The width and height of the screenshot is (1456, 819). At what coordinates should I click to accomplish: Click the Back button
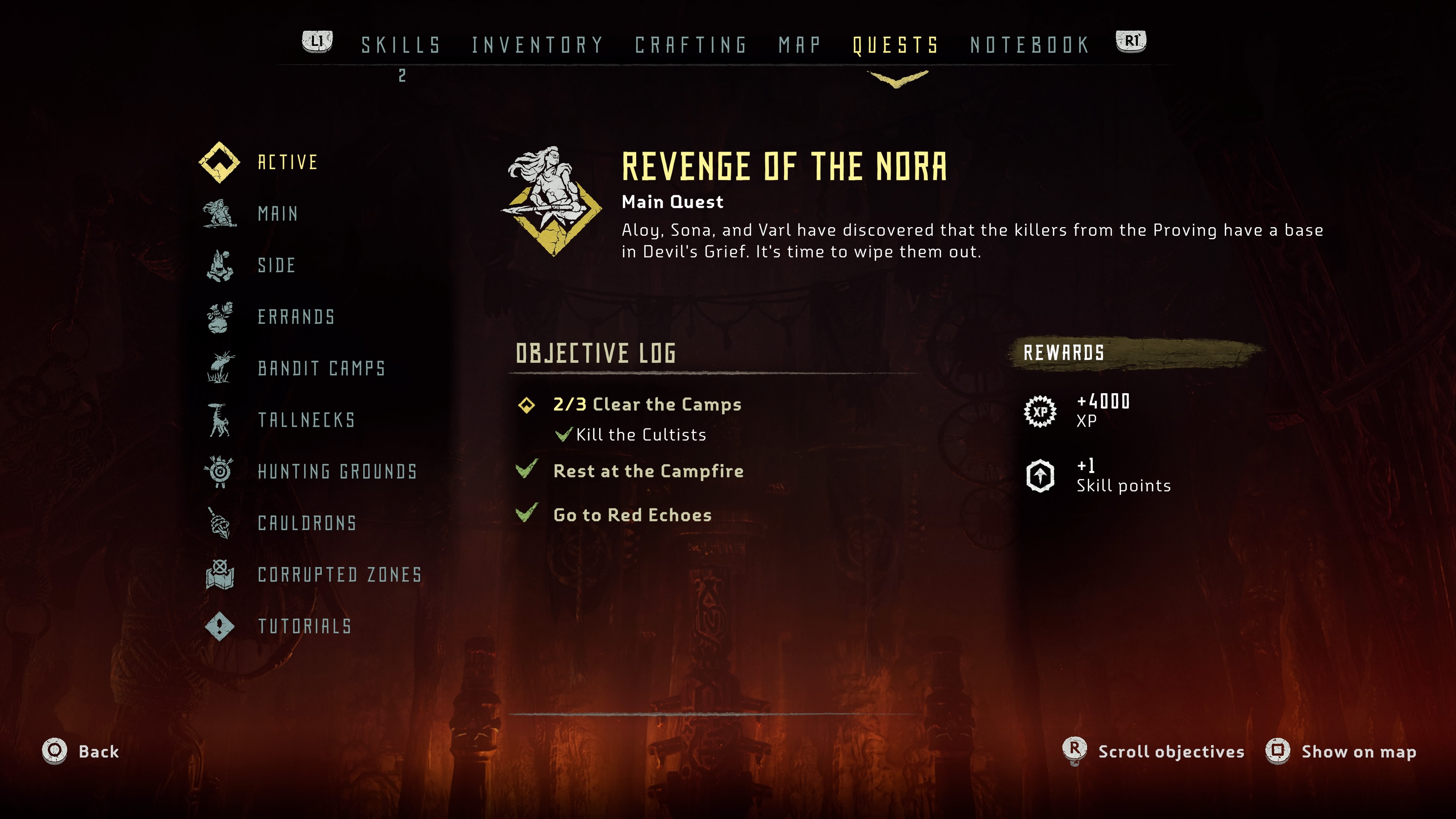[81, 751]
